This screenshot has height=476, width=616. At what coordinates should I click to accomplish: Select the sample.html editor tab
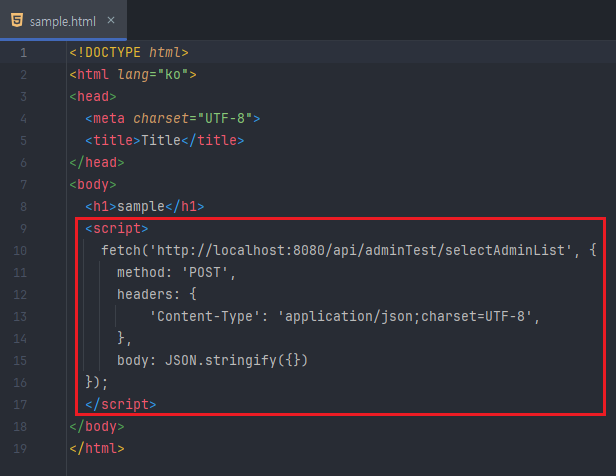(x=63, y=20)
